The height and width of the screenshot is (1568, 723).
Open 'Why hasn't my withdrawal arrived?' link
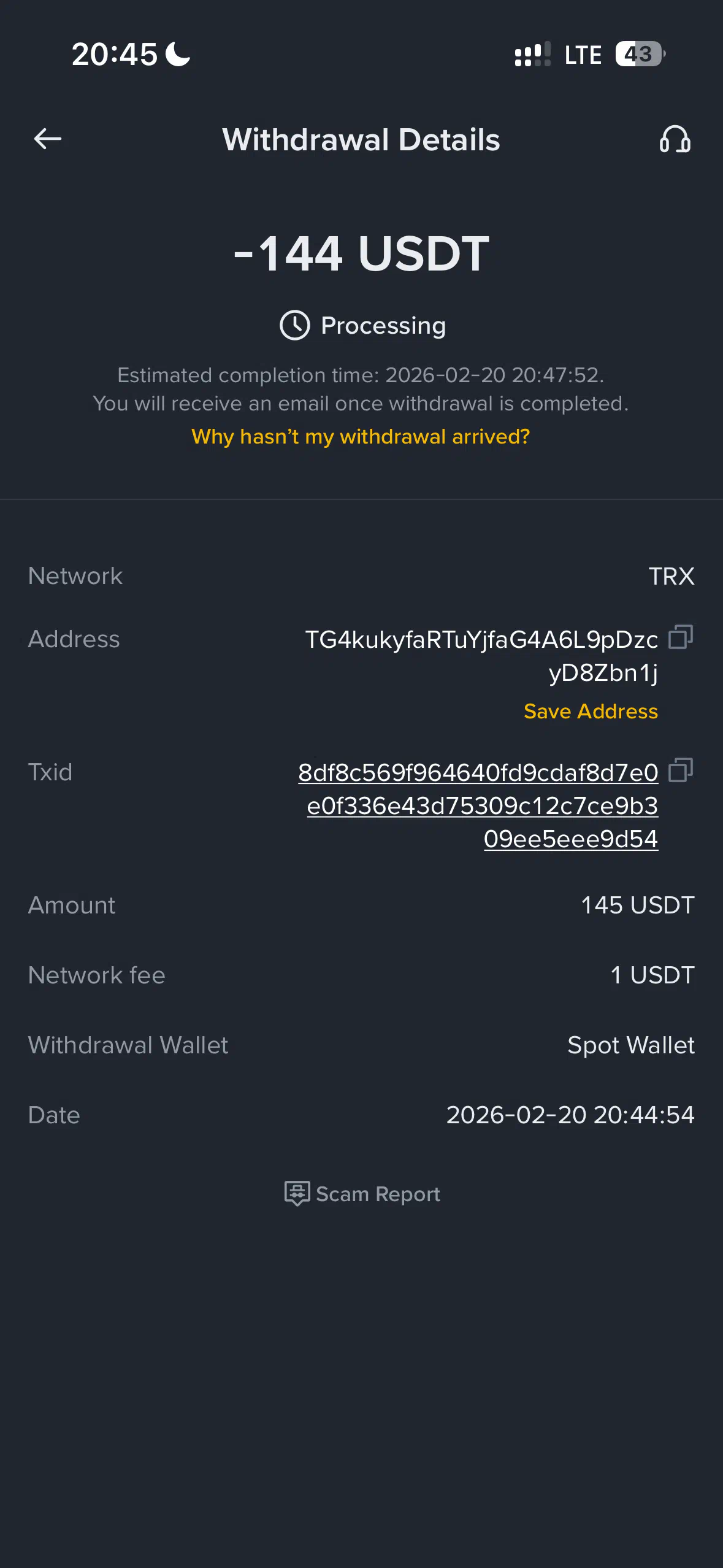coord(361,437)
